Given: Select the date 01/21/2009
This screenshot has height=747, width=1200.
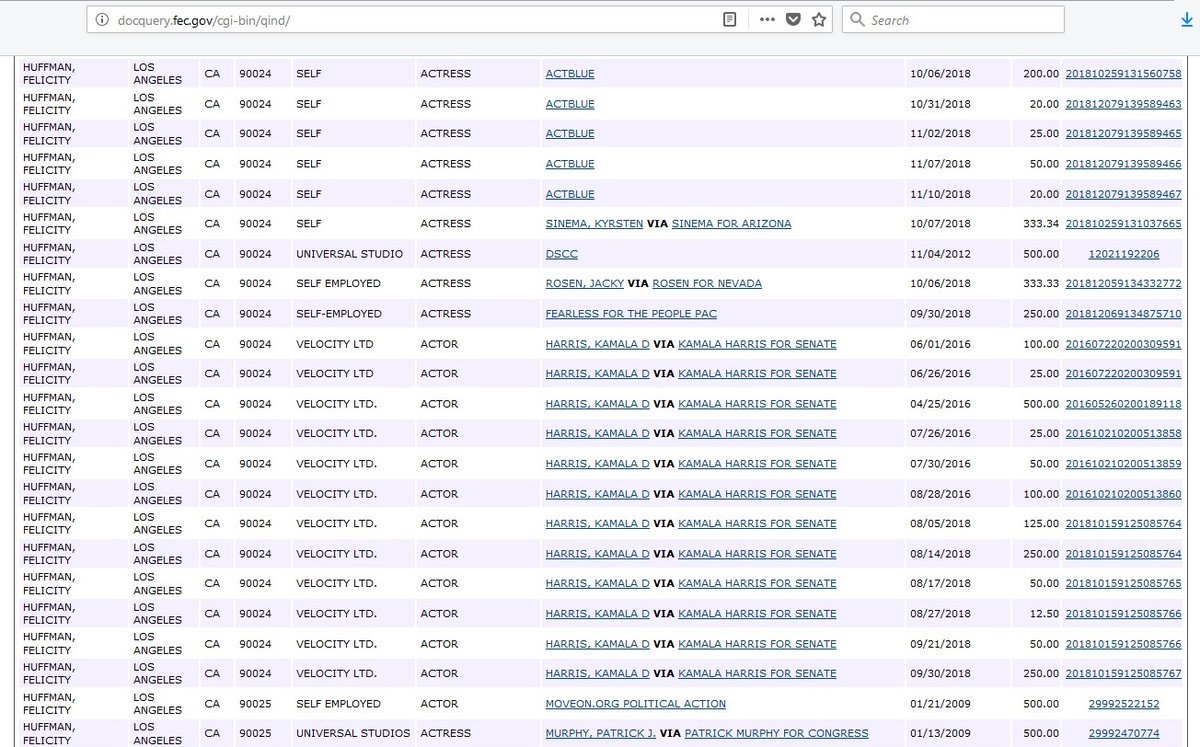Looking at the screenshot, I should (940, 704).
